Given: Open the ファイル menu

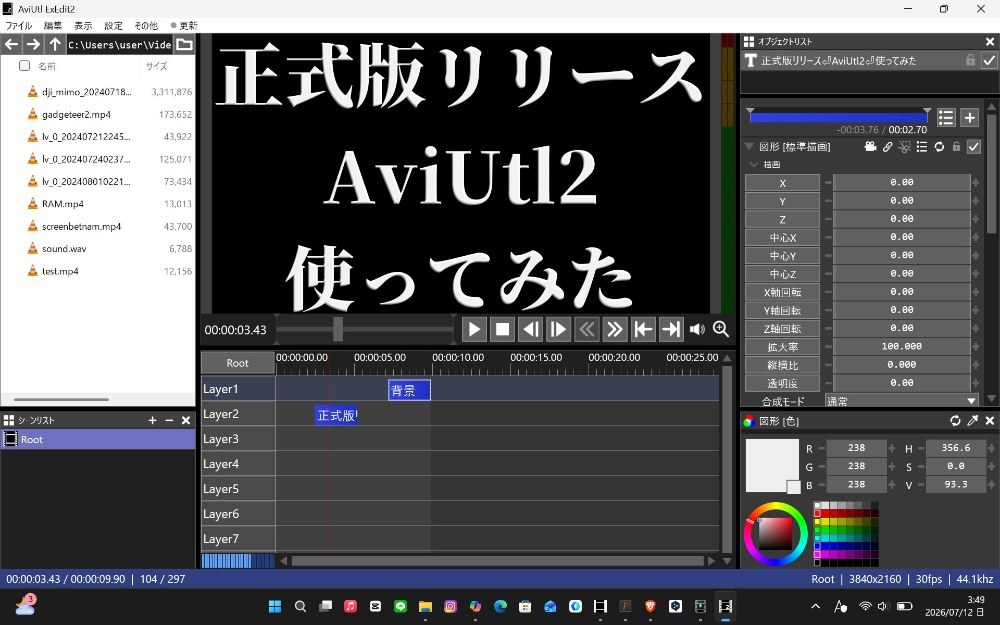Looking at the screenshot, I should 18,26.
